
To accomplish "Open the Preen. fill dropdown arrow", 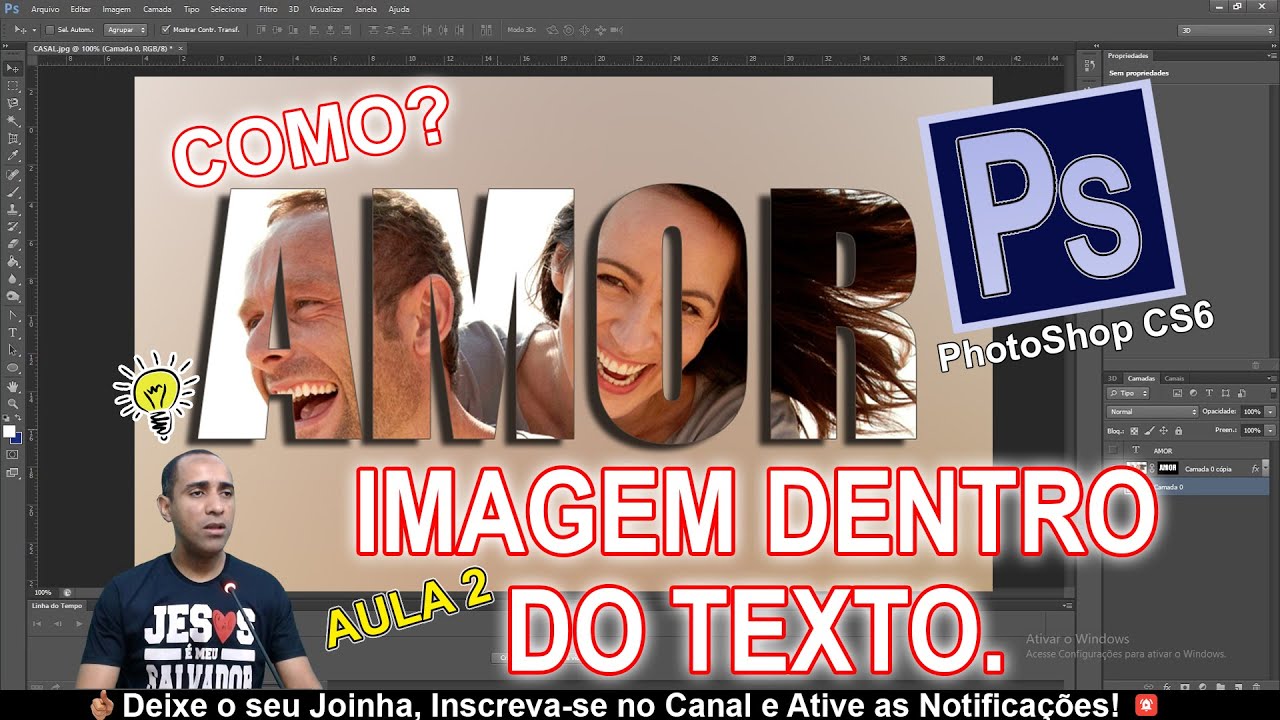I will [x=1270, y=430].
